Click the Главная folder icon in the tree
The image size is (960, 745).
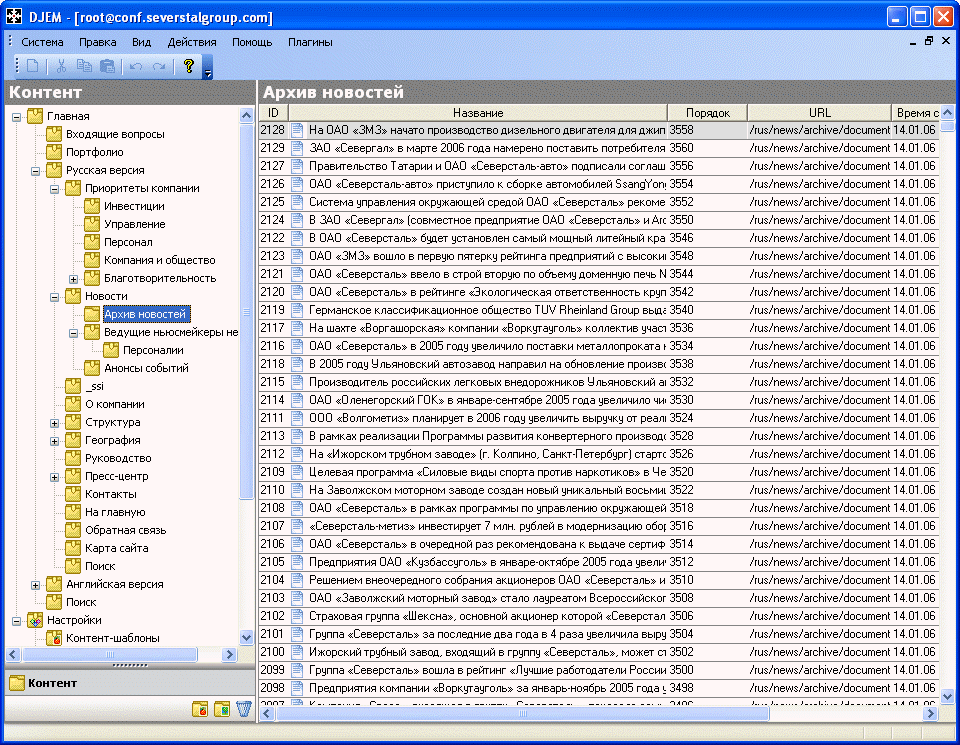click(35, 116)
